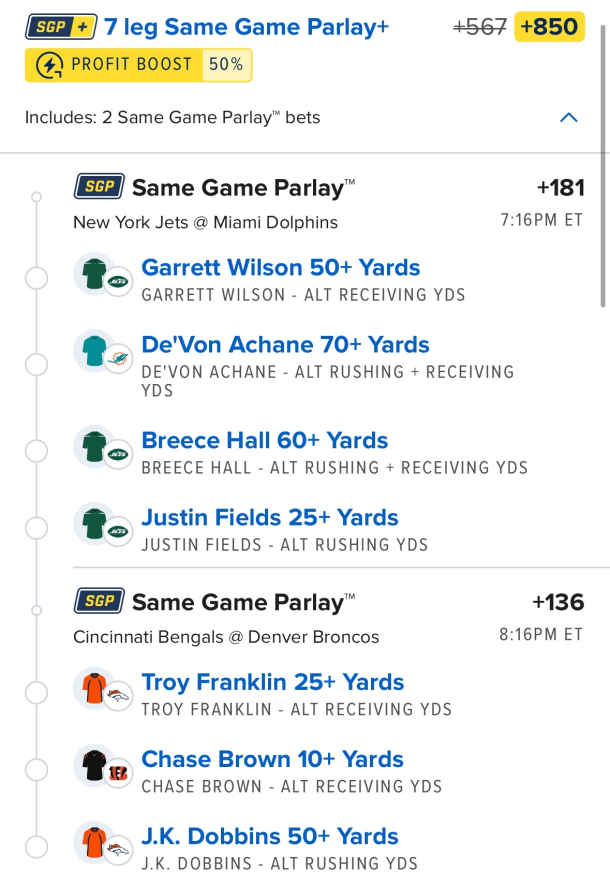Open the J.K. Dobbins 50+ Yards link
The width and height of the screenshot is (610, 885).
click(270, 836)
